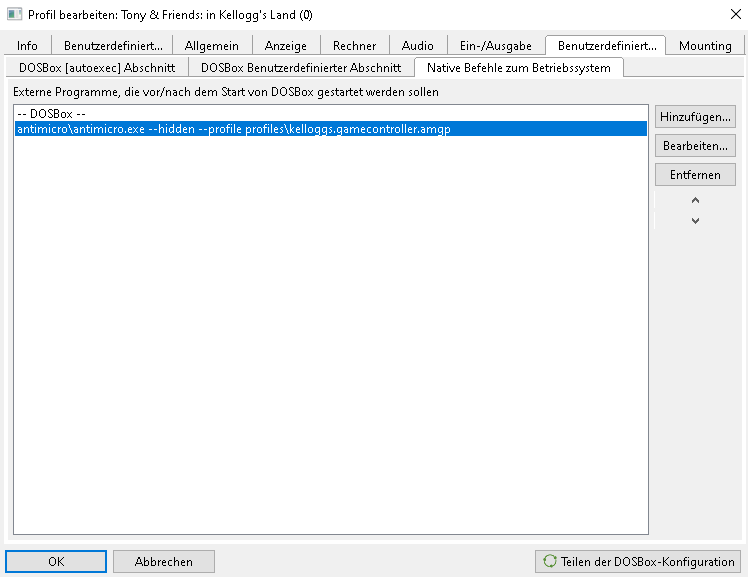Switch to DOSBox [autoexec] Abschnitt tab
Image resolution: width=748 pixels, height=577 pixels.
[97, 68]
